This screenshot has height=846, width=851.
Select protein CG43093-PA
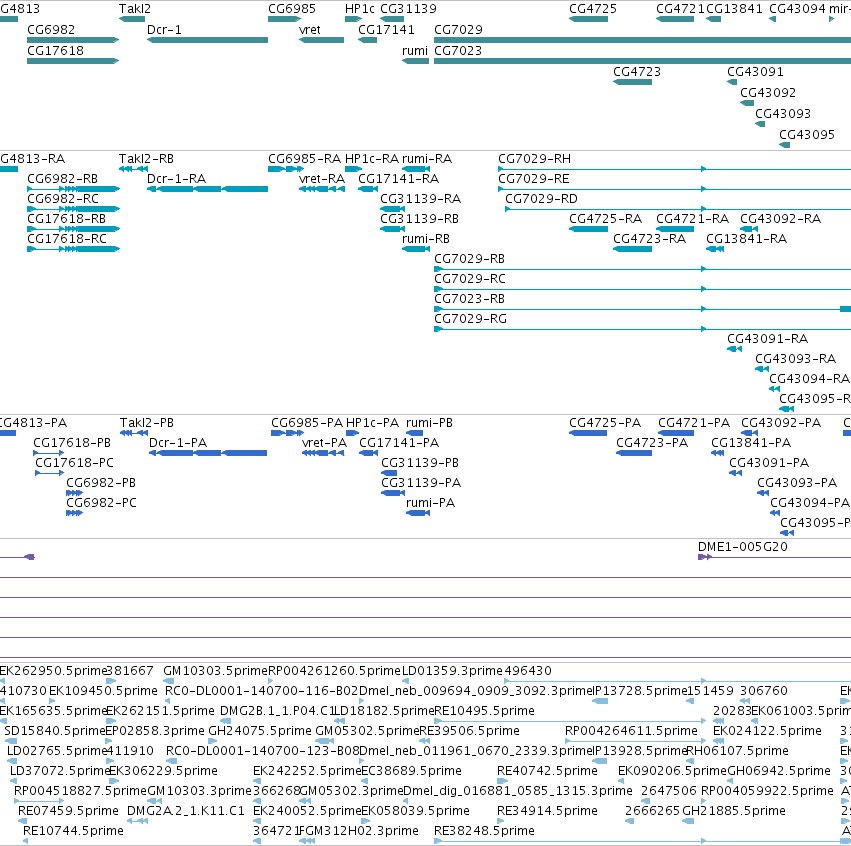763,493
